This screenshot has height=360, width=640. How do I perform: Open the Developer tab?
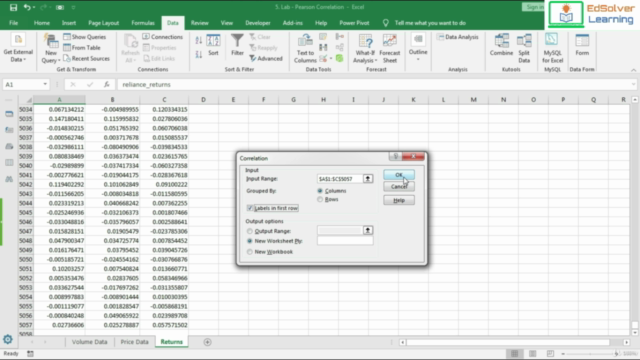258,23
